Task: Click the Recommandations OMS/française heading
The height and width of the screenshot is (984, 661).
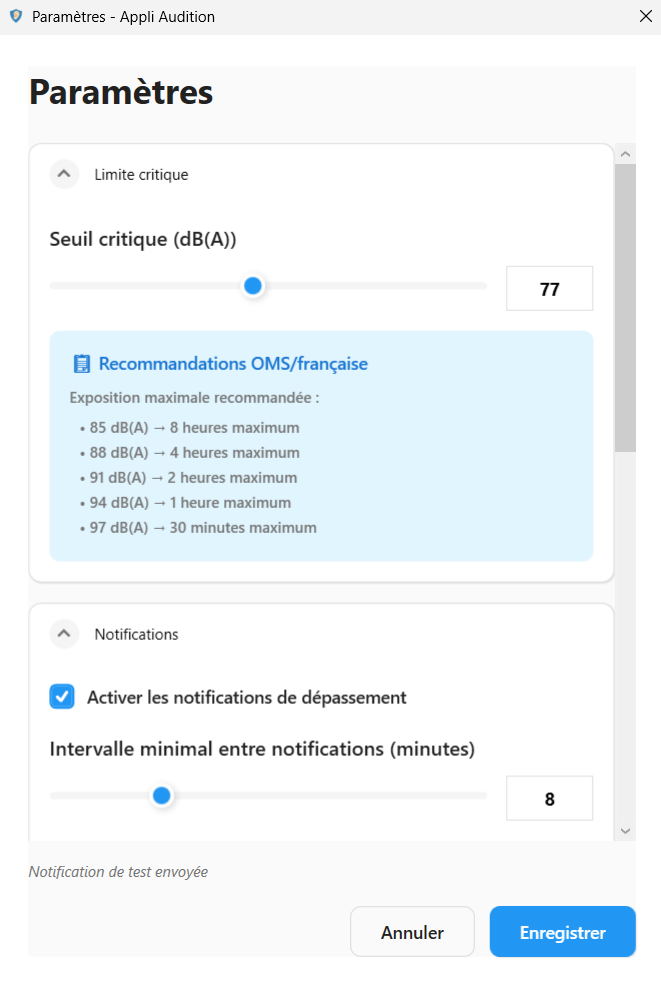Action: (x=232, y=364)
